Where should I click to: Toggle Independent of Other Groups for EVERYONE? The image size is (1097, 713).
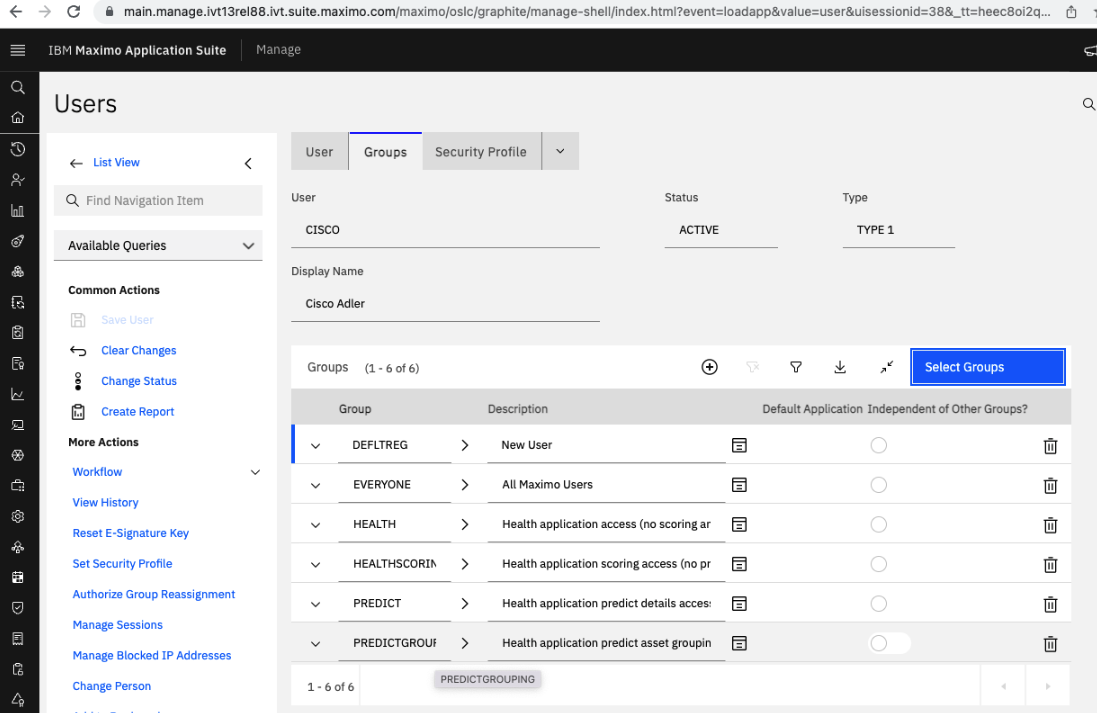(879, 485)
